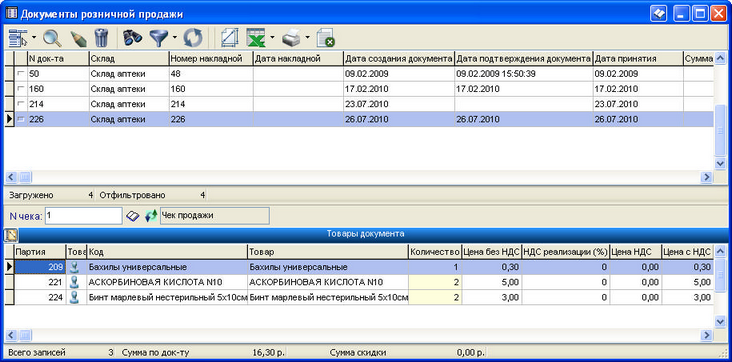Tick the checkbox for document 50
Screen dimensions: 732x362
[21, 74]
